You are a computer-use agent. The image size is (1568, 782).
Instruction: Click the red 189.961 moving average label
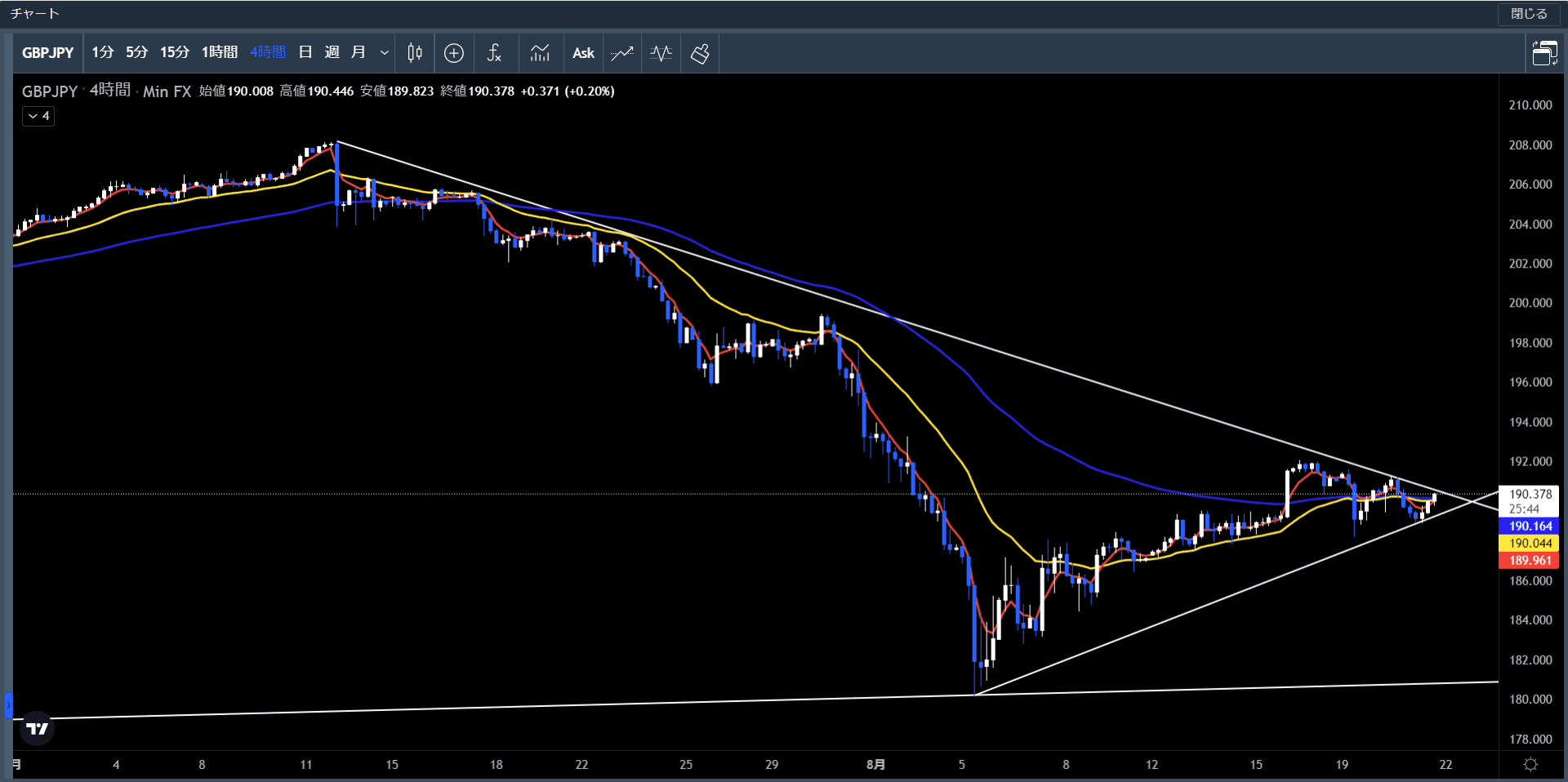click(1529, 561)
